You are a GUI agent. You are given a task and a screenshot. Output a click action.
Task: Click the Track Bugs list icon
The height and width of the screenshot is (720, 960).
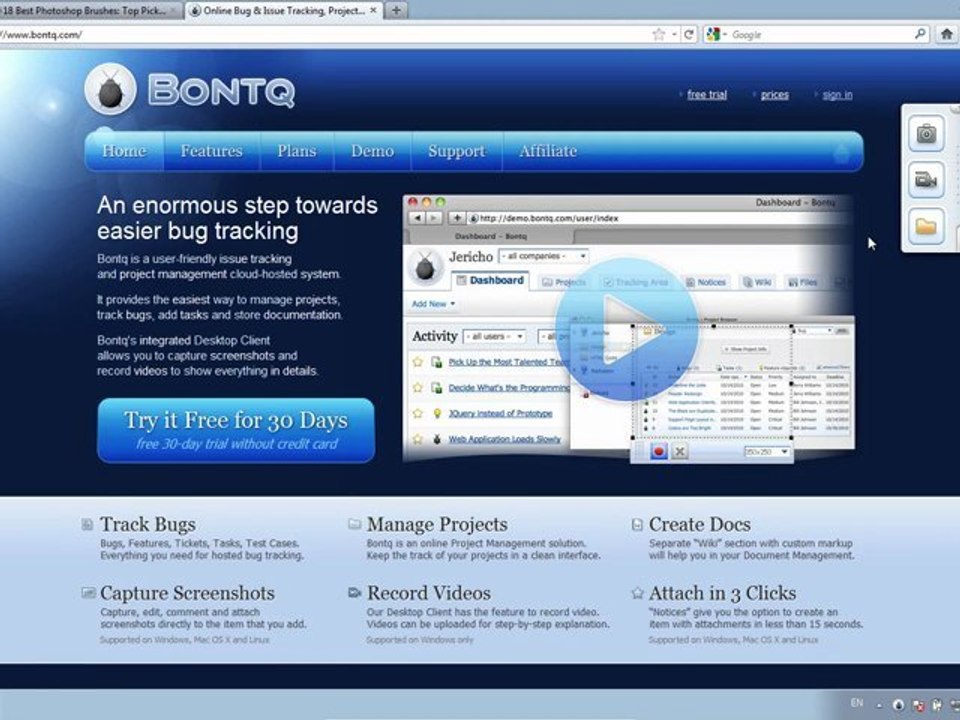pyautogui.click(x=88, y=524)
